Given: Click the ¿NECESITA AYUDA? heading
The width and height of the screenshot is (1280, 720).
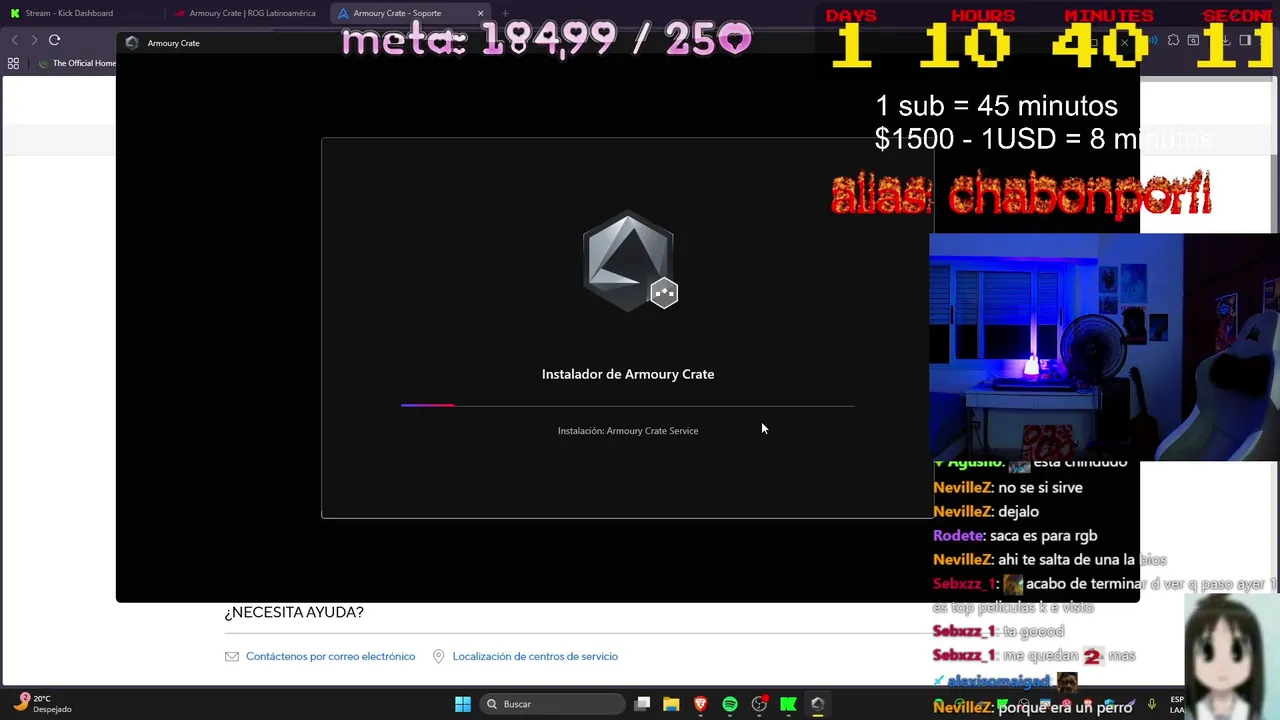Looking at the screenshot, I should [x=294, y=612].
